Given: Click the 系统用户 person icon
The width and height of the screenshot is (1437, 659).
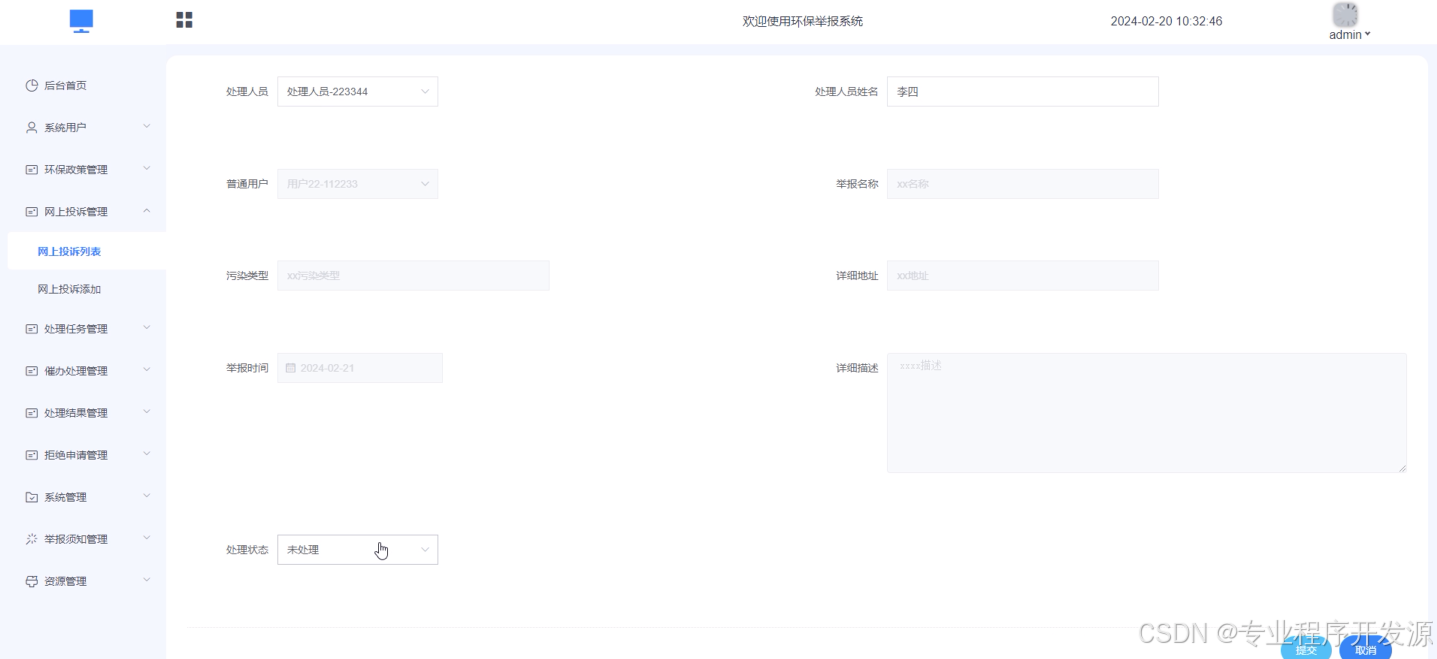Looking at the screenshot, I should (32, 128).
